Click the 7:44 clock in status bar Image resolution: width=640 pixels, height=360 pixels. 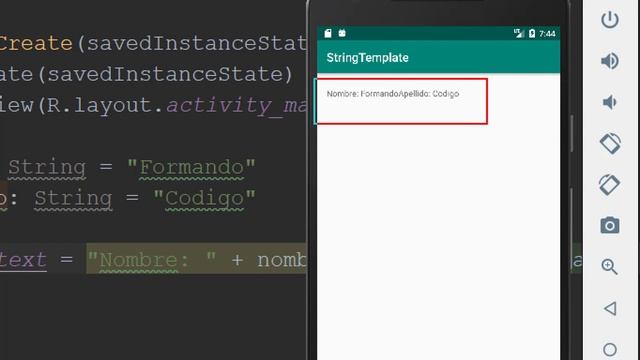coord(547,33)
